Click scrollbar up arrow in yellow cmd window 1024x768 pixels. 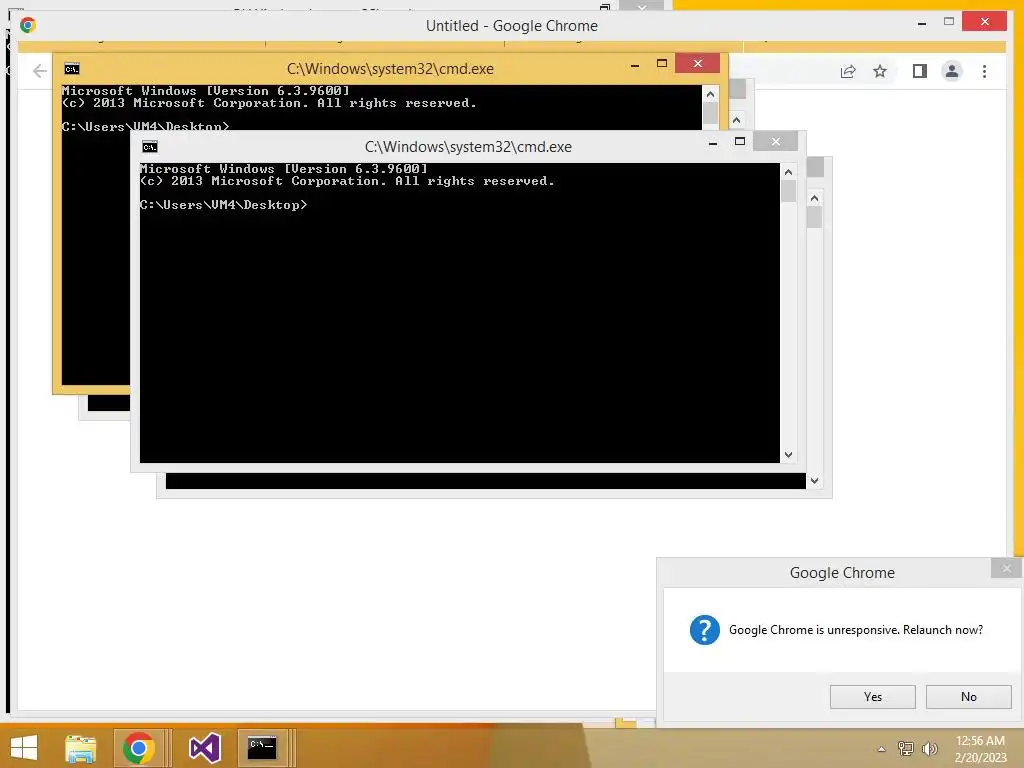click(x=711, y=94)
